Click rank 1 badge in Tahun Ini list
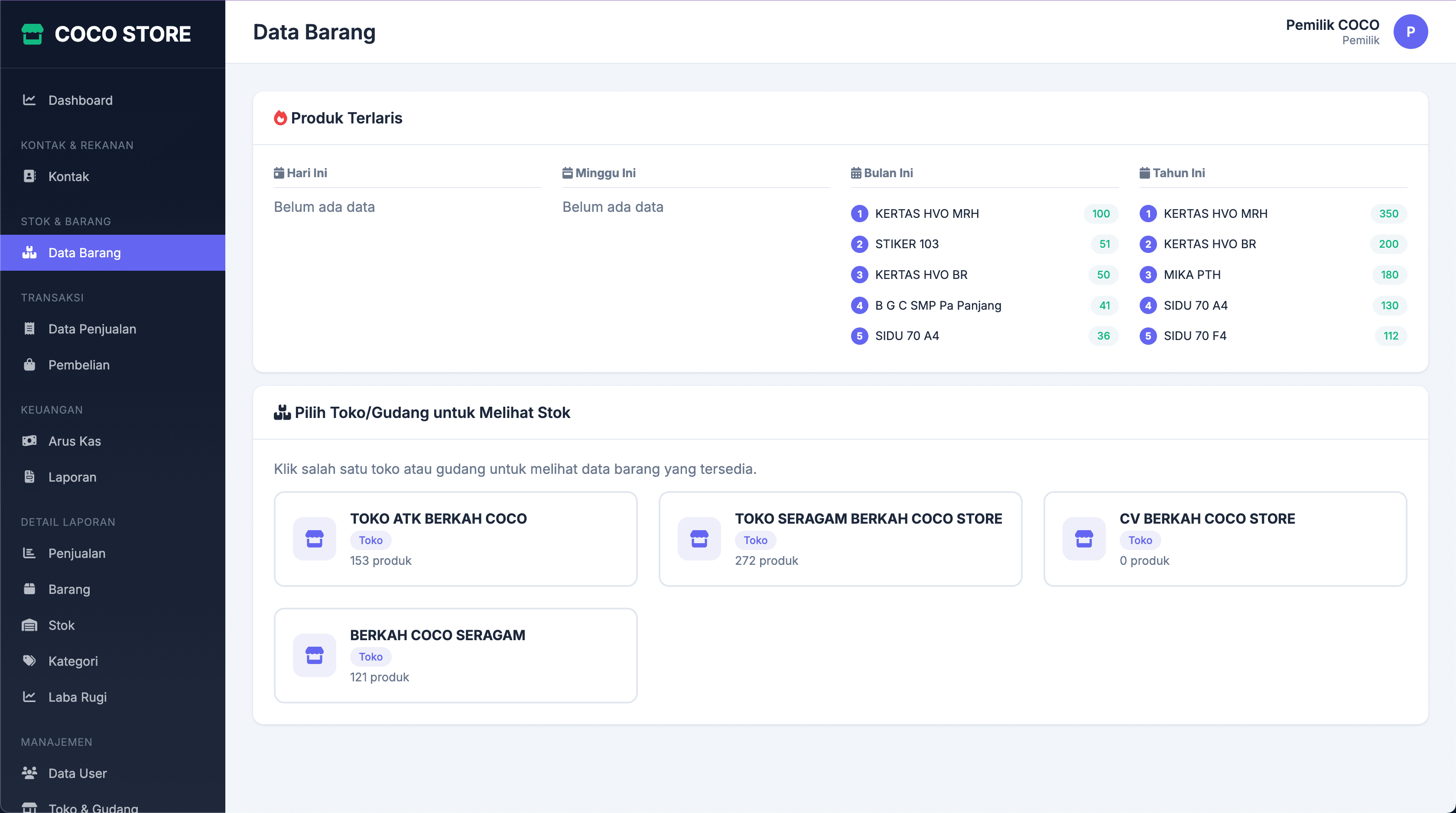Screen dimensions: 1456x813 [1148, 214]
